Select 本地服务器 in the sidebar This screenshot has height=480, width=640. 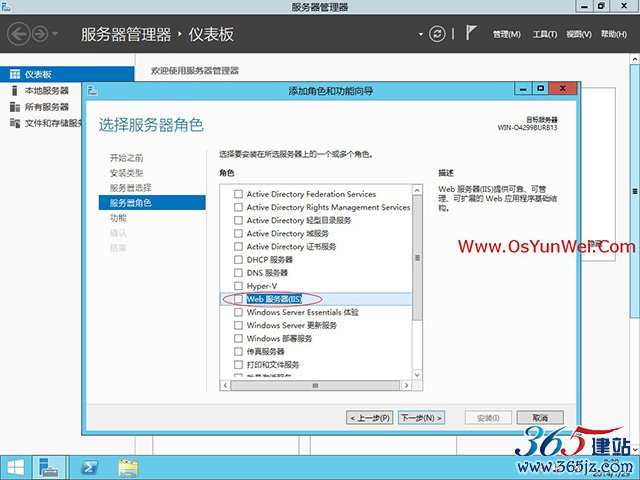[x=47, y=91]
